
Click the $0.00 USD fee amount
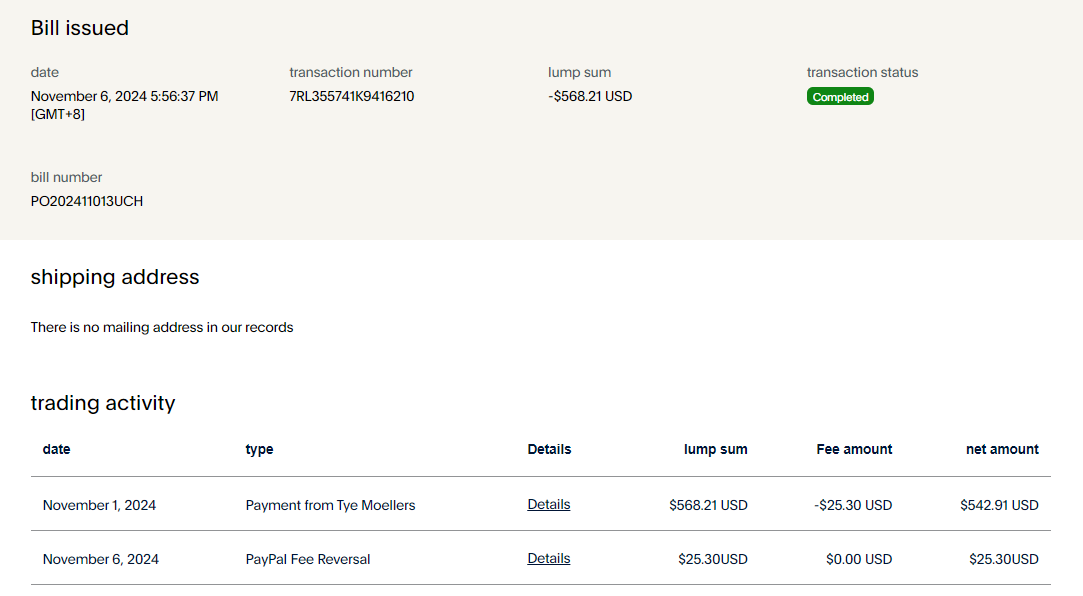(859, 559)
